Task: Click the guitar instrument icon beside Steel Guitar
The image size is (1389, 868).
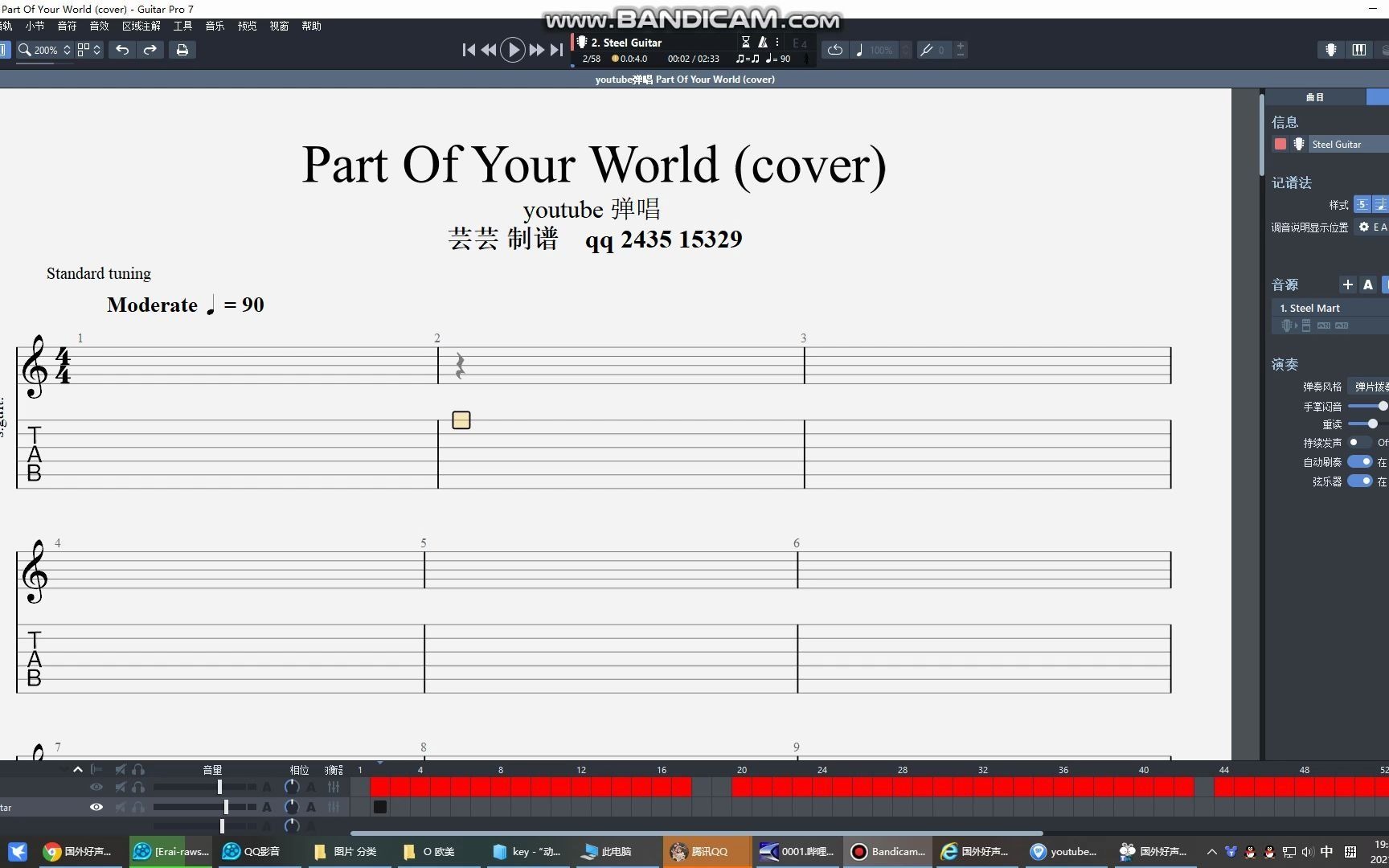Action: 1298,144
